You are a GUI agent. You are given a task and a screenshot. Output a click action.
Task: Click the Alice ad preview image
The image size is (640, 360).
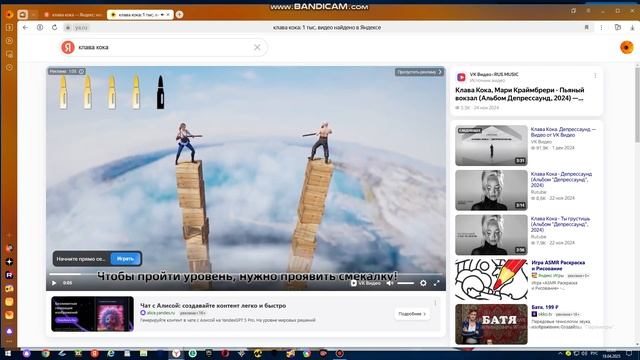(93, 314)
